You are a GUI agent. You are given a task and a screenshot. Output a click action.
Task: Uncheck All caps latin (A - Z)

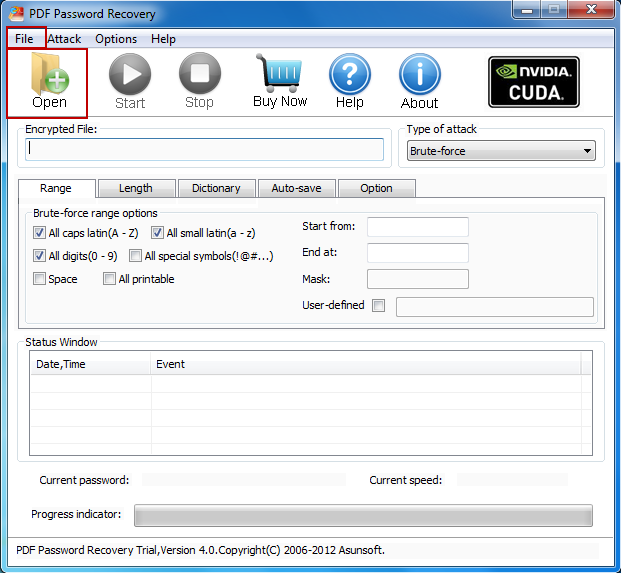pos(39,233)
